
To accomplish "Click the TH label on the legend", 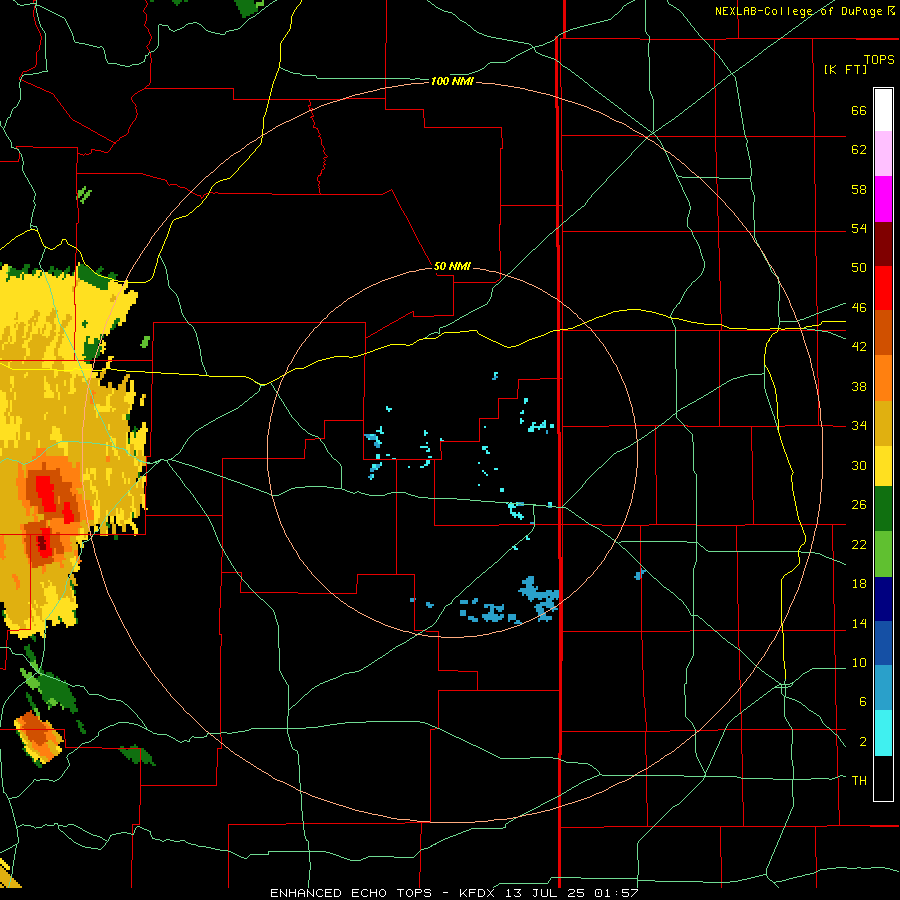I will click(859, 780).
